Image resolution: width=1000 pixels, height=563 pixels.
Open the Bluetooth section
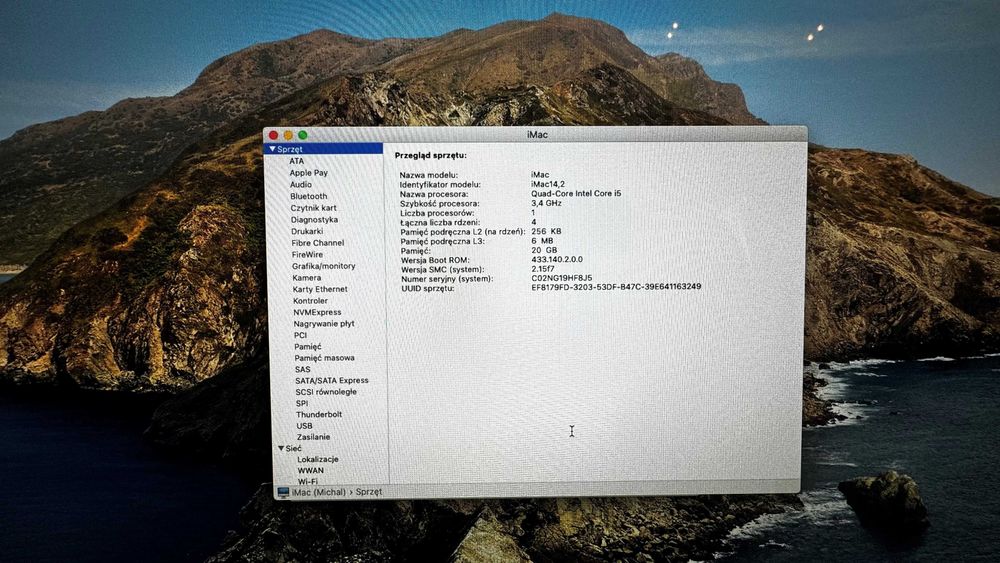click(309, 196)
